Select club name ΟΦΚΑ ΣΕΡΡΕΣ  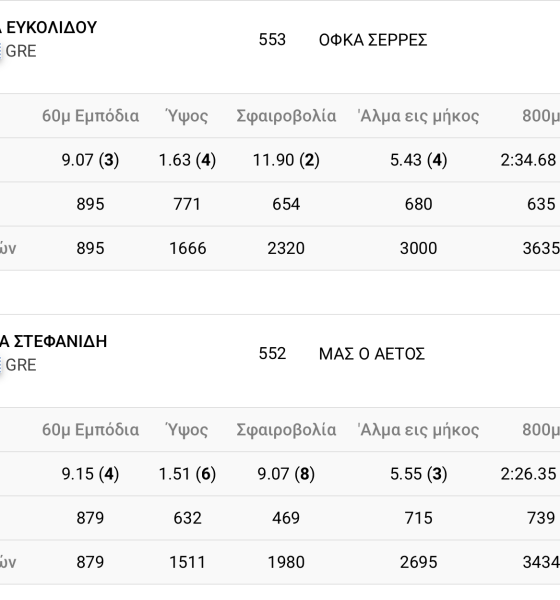(x=373, y=40)
